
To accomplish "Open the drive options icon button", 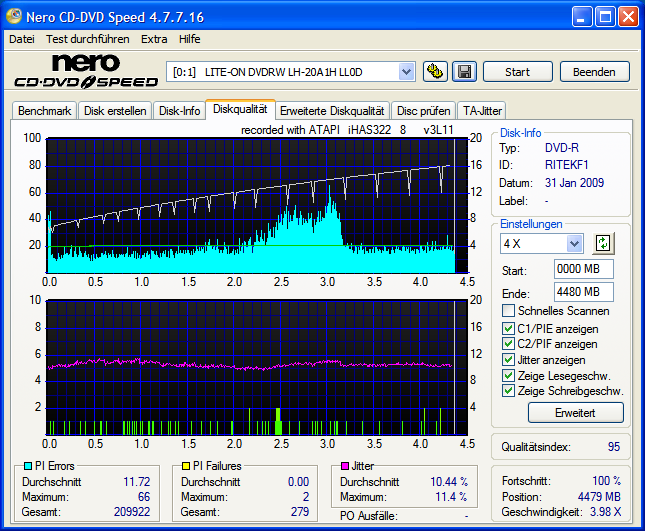I will click(435, 72).
